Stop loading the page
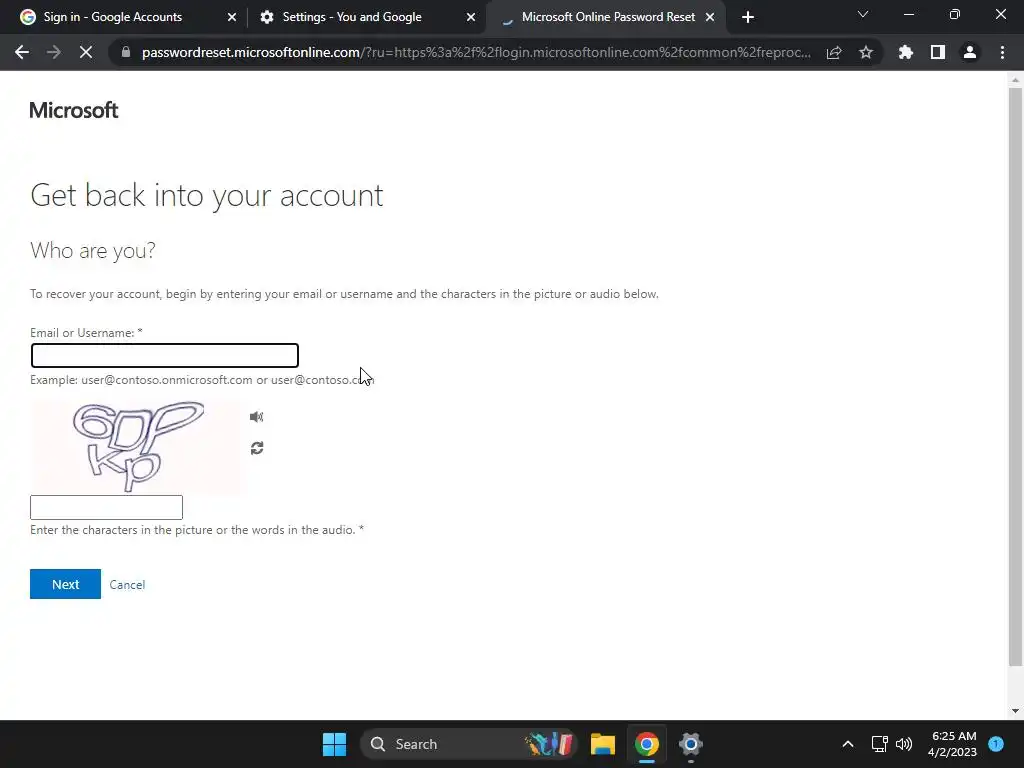The width and height of the screenshot is (1024, 768). pos(86,52)
